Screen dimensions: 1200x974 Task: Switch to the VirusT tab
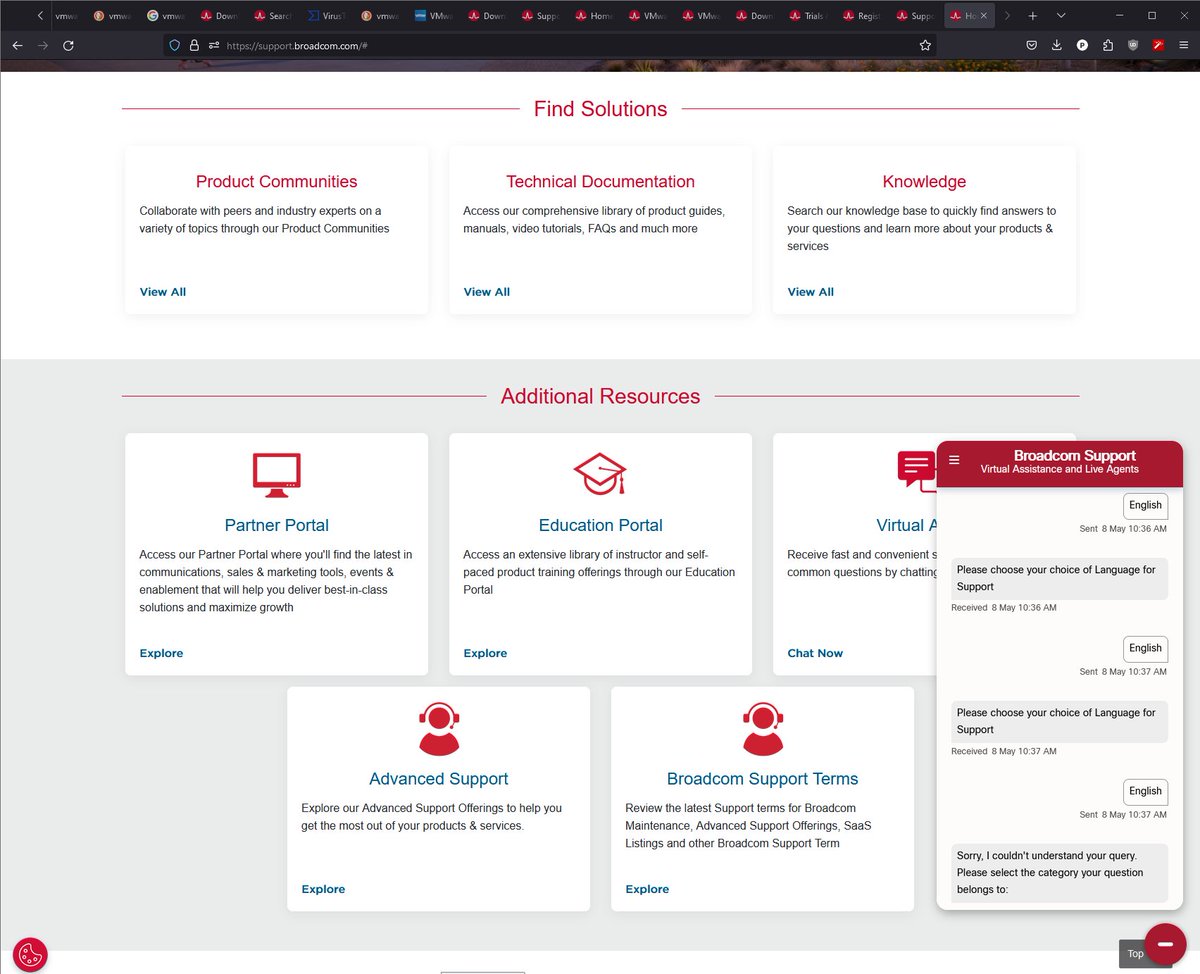326,16
